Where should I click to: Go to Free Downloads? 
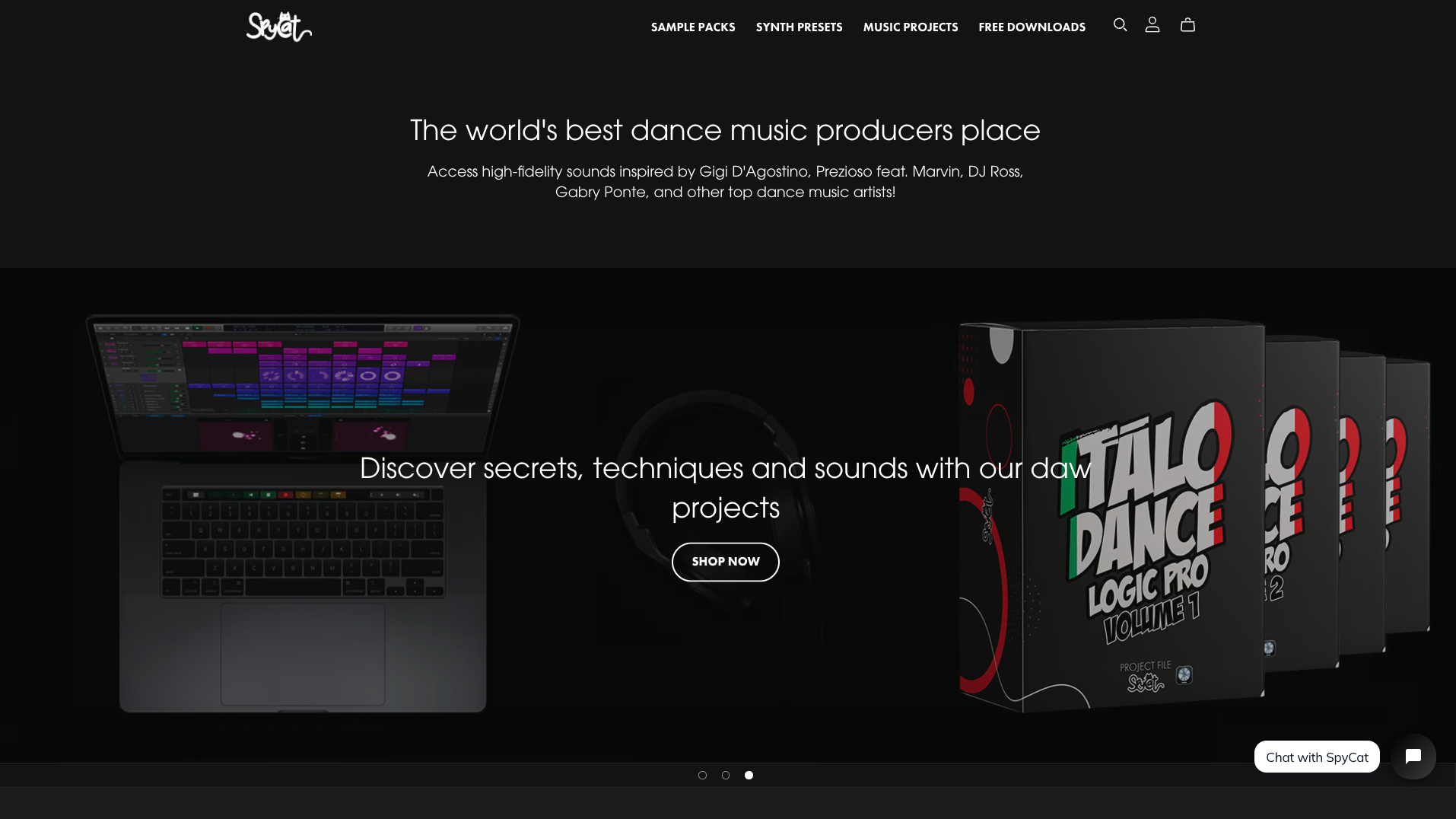[x=1032, y=27]
